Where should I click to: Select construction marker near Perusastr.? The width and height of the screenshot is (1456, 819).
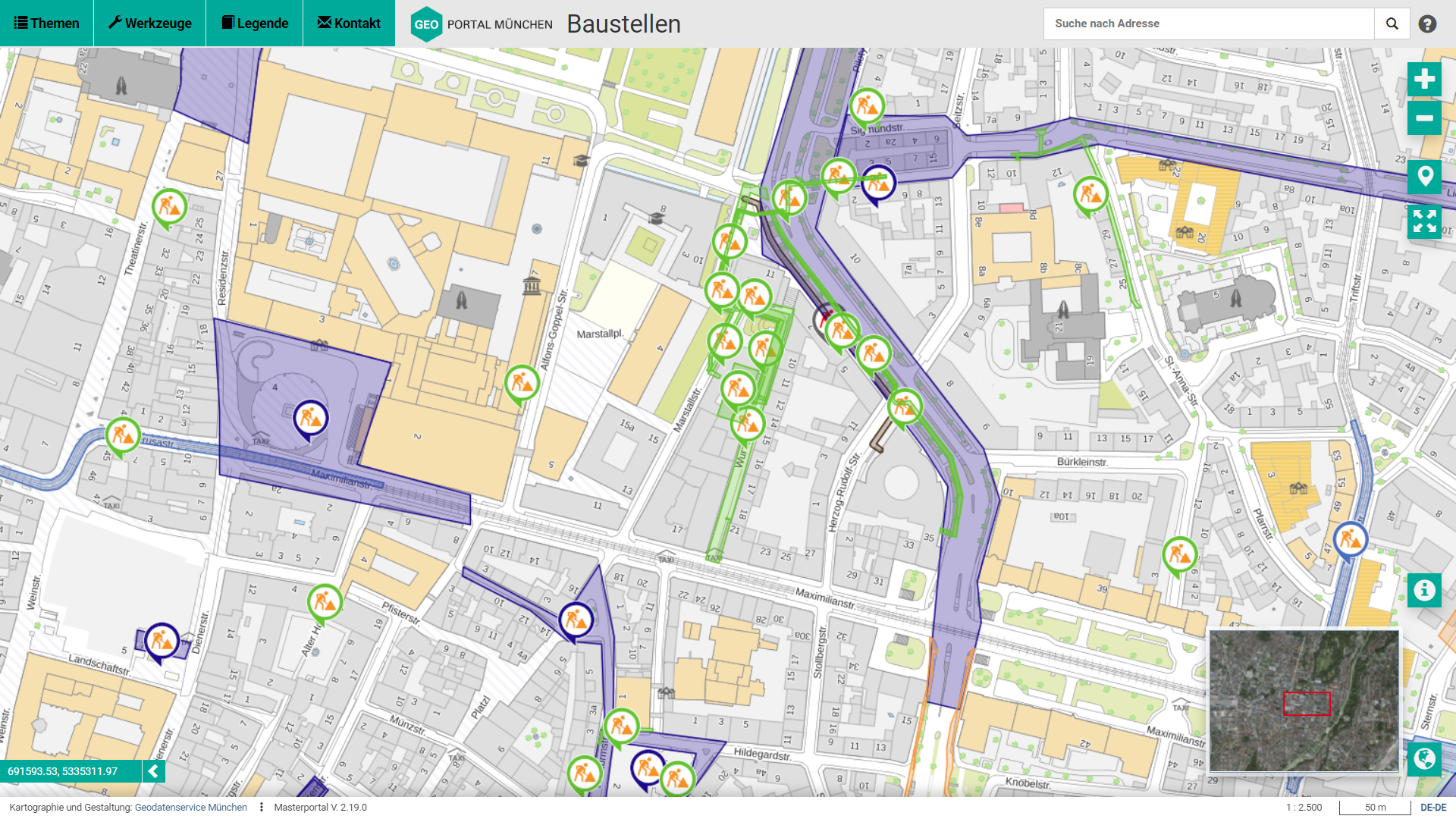[x=122, y=436]
